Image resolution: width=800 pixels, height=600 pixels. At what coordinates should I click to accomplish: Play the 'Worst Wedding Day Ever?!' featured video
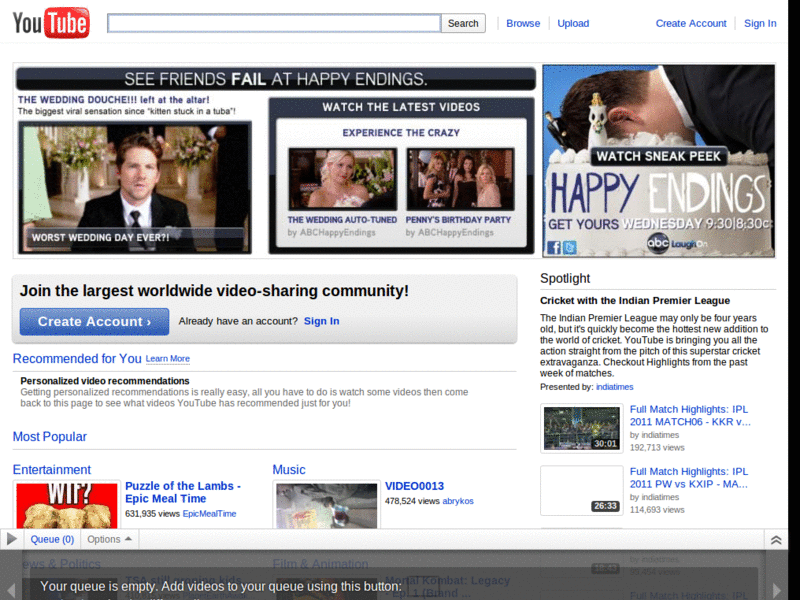[x=135, y=187]
